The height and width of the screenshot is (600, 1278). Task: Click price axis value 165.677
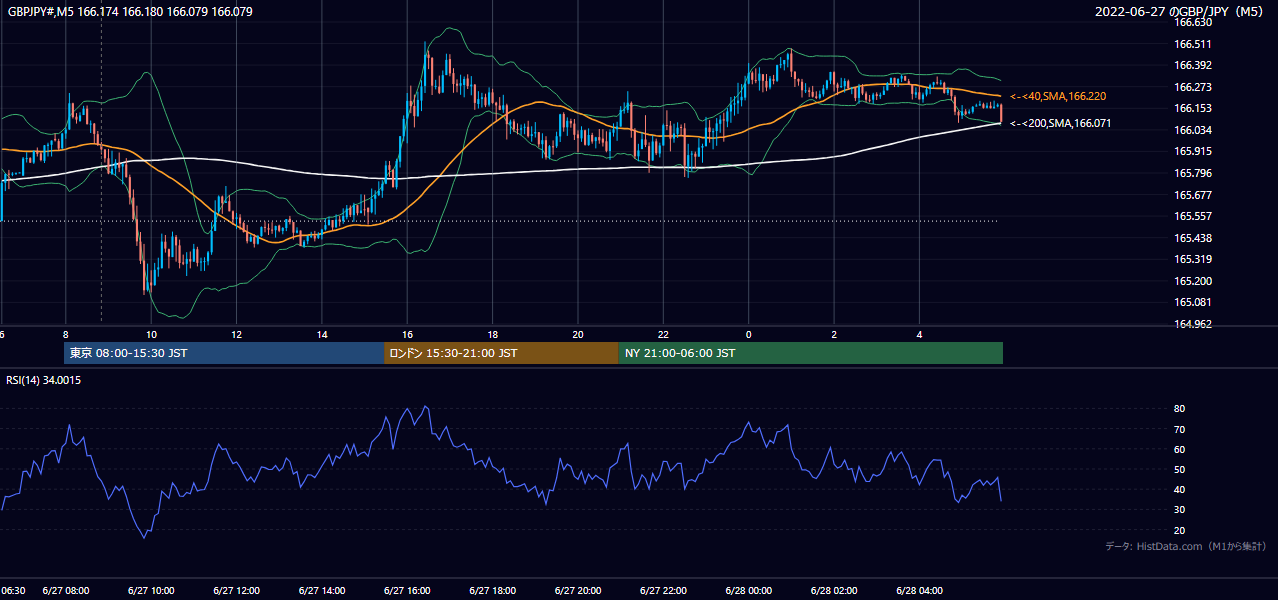[x=1193, y=195]
